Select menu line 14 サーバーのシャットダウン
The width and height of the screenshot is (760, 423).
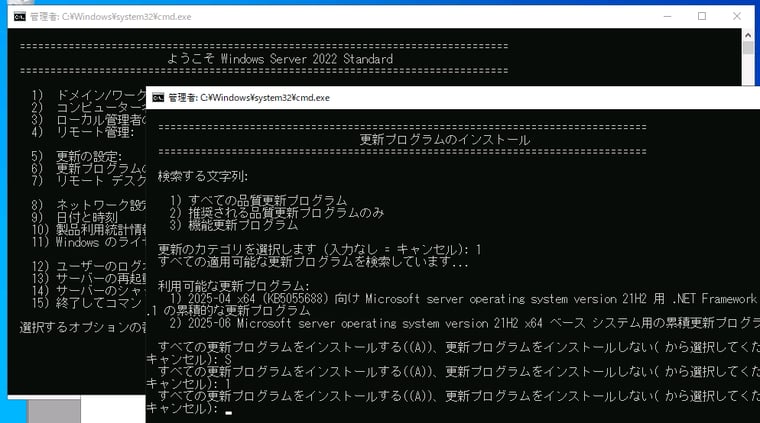coord(89,291)
